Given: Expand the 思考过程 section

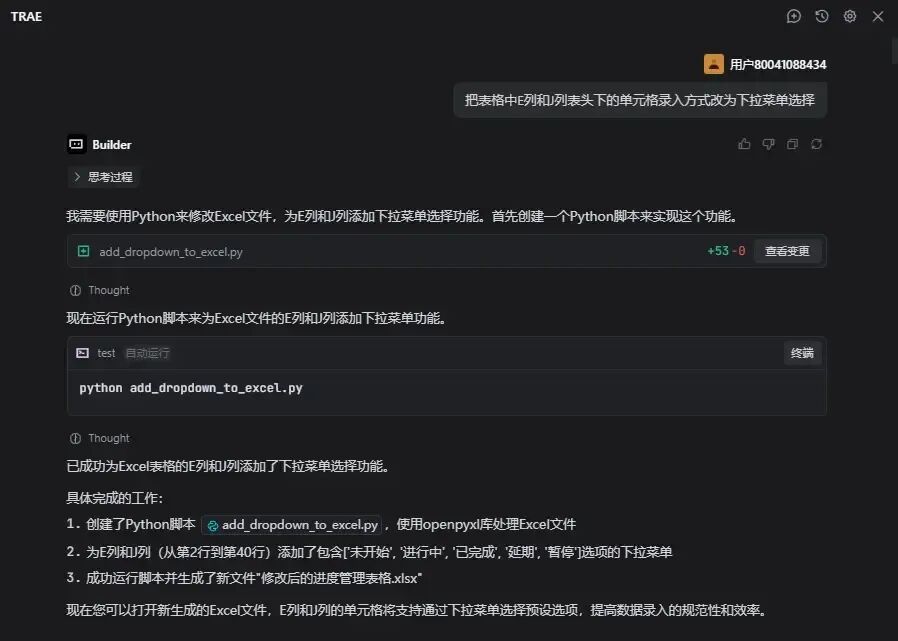Looking at the screenshot, I should point(103,177).
